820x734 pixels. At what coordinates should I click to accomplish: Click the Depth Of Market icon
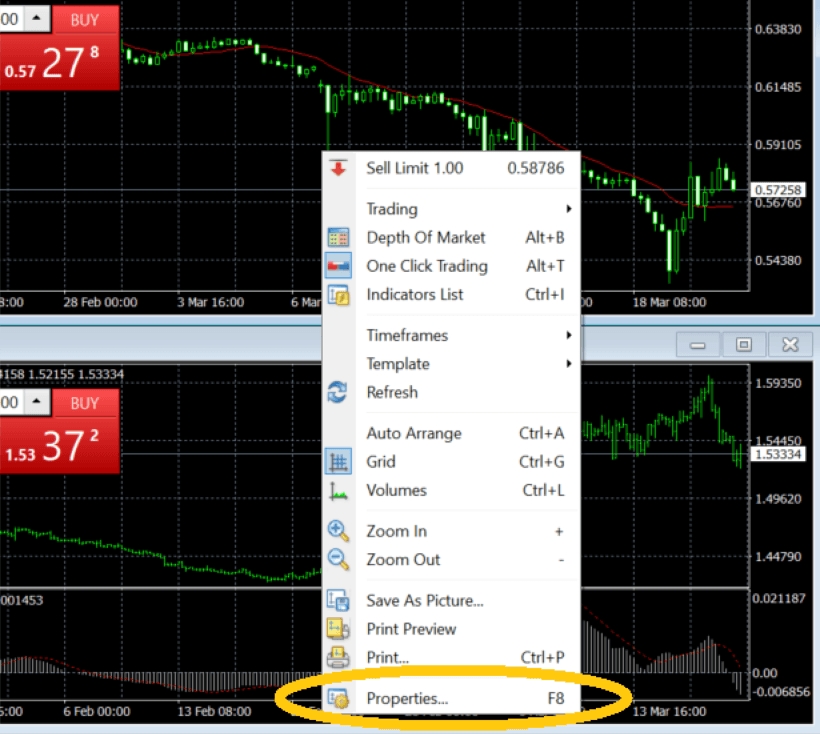(338, 237)
